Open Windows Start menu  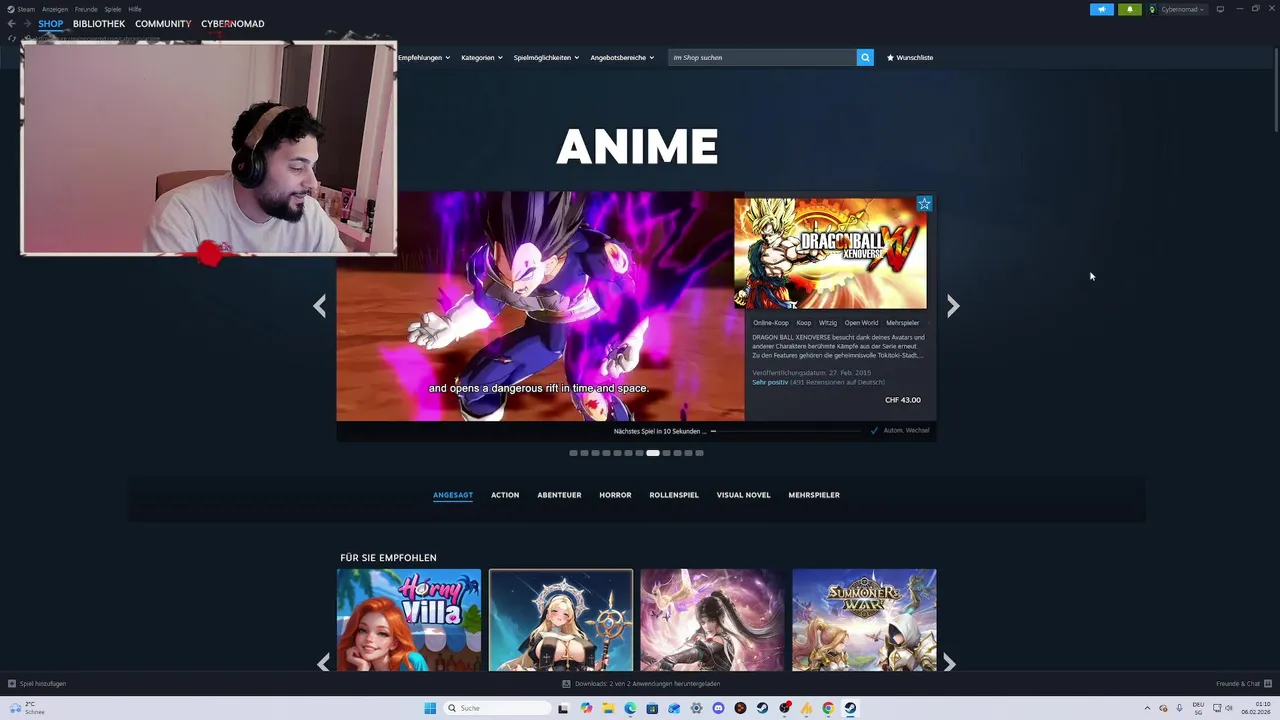[430, 708]
